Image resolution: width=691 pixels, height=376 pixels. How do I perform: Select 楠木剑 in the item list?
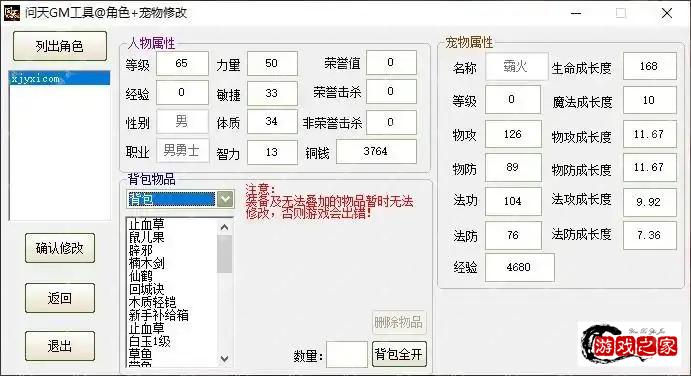coord(146,264)
